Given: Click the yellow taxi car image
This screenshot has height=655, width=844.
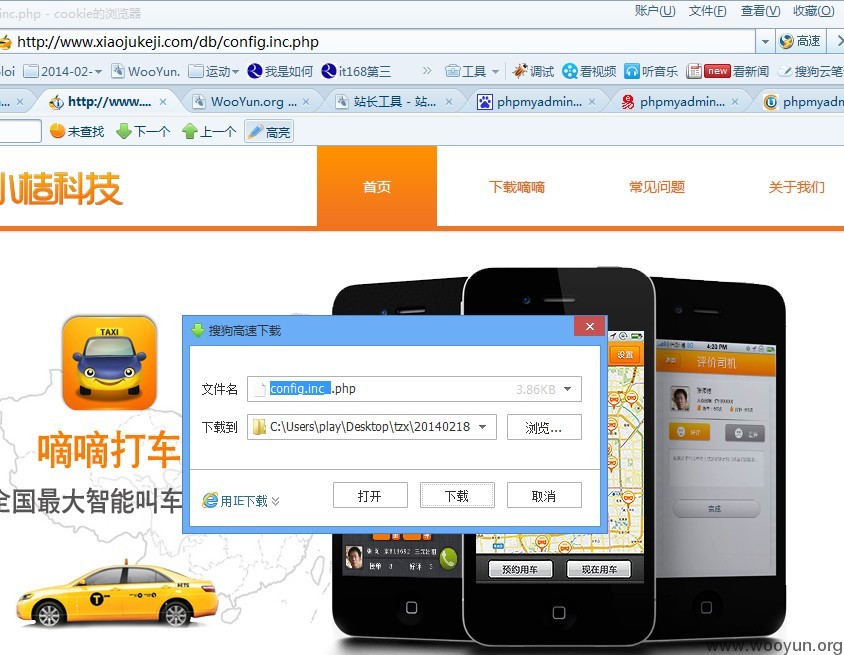Looking at the screenshot, I should click(117, 596).
